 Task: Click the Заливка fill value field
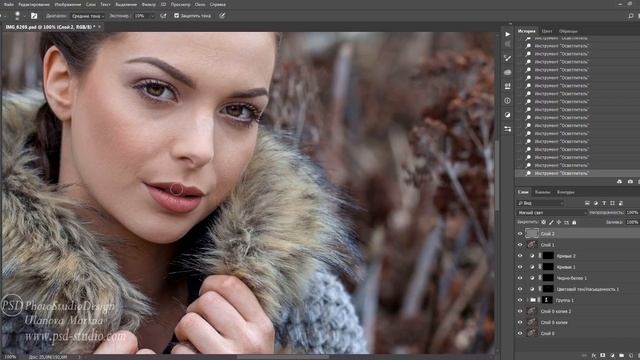click(x=632, y=222)
